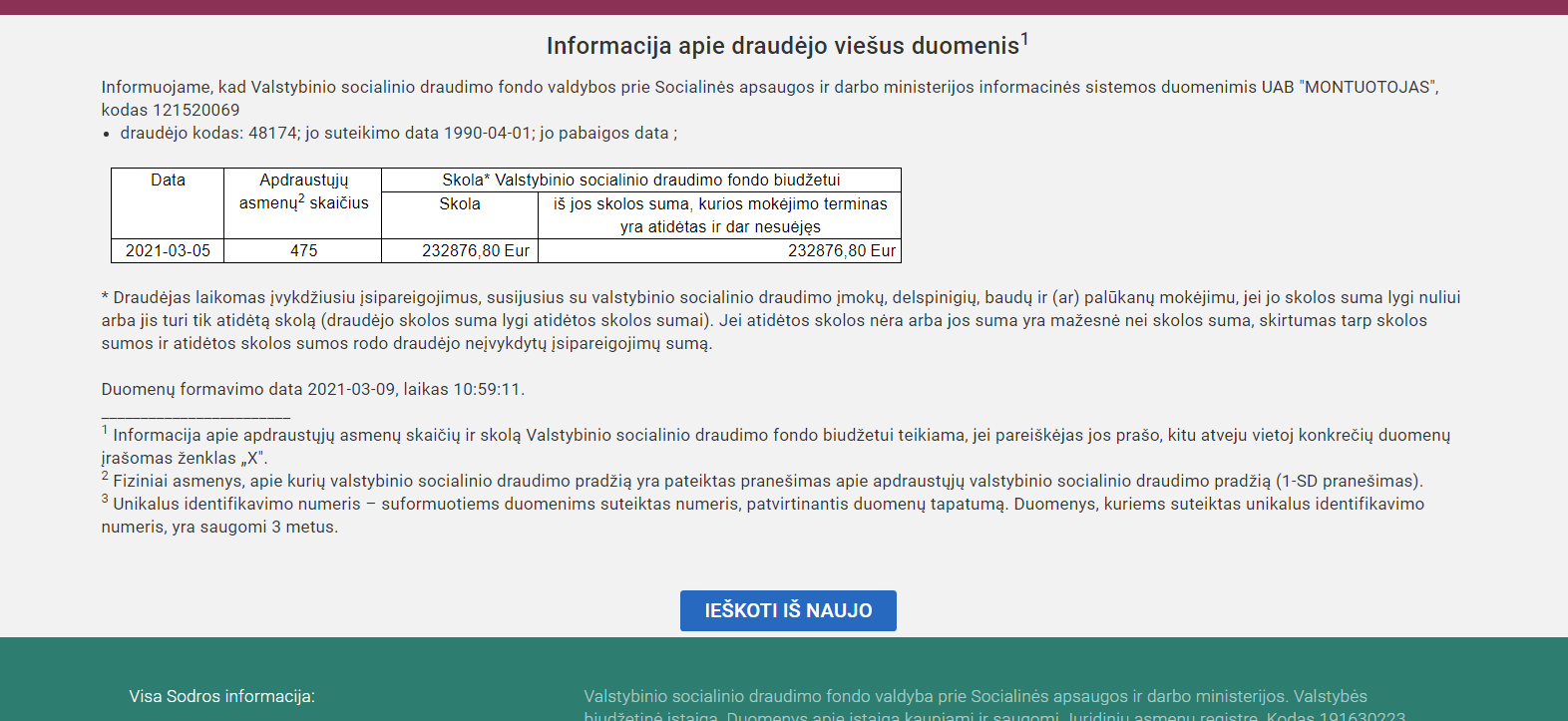Click the deferred debt sub-header "iš jos skolos suma"
This screenshot has height=721, width=1568.
click(x=719, y=215)
